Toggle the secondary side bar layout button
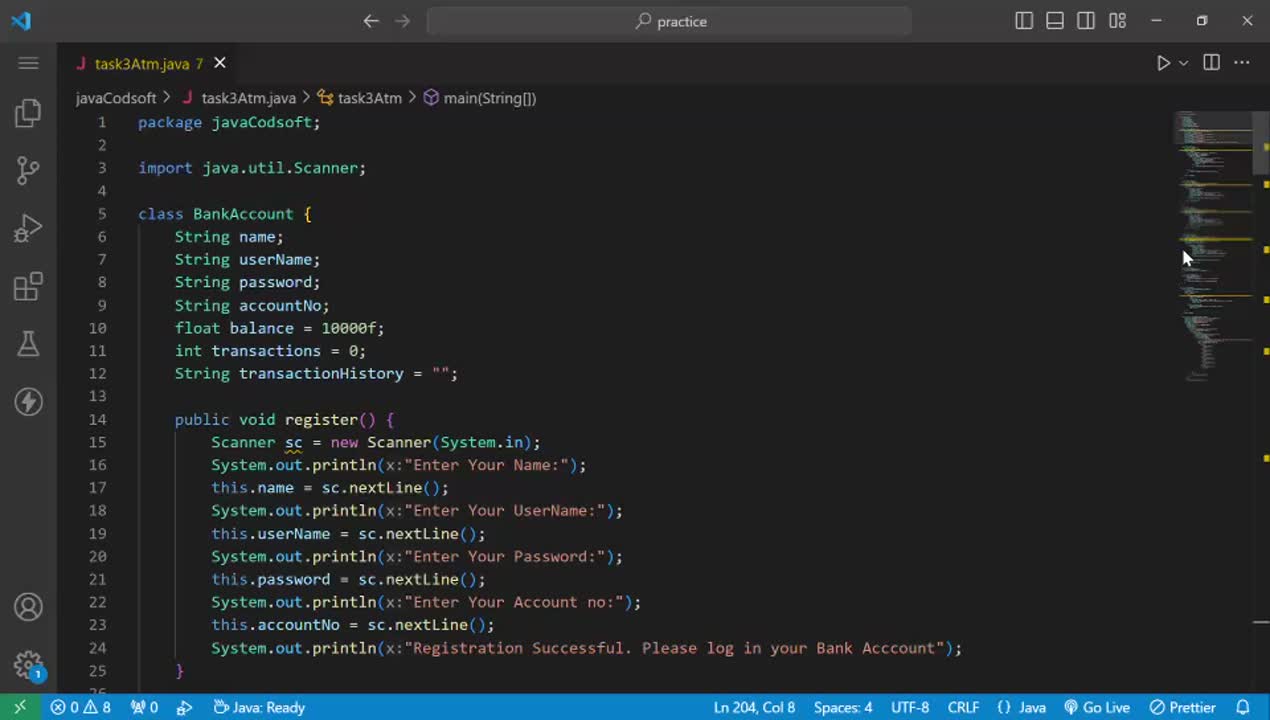1270x720 pixels. pyautogui.click(x=1086, y=21)
